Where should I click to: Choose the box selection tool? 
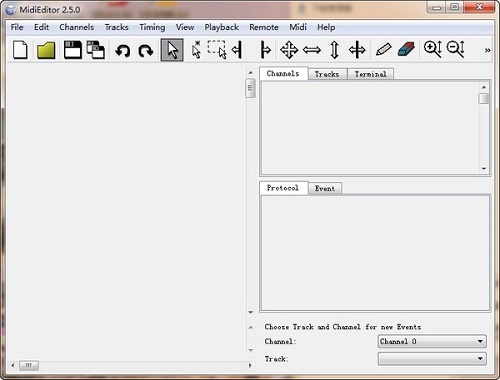(217, 50)
